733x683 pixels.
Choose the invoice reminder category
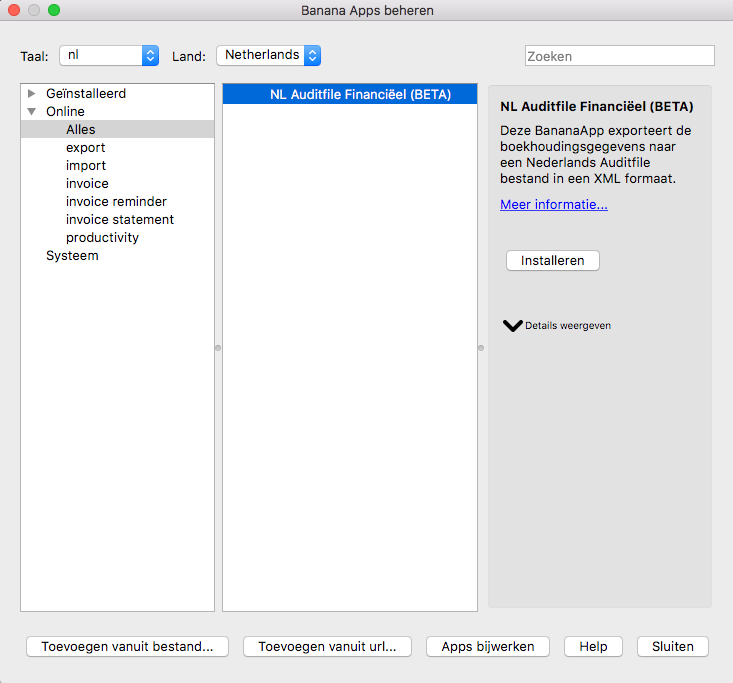[116, 201]
